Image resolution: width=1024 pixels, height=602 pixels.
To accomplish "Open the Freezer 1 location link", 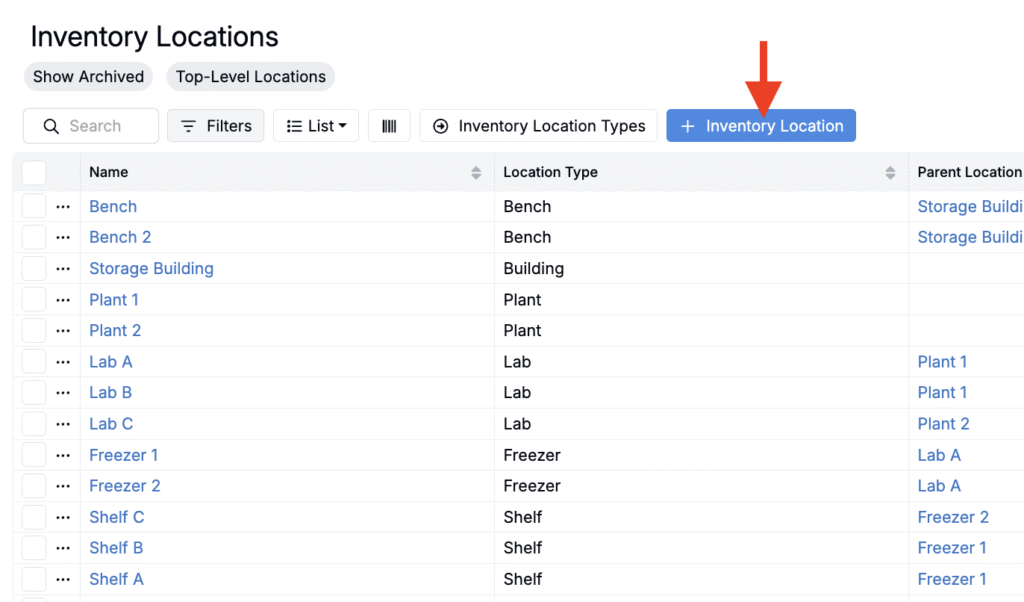I will 124,455.
